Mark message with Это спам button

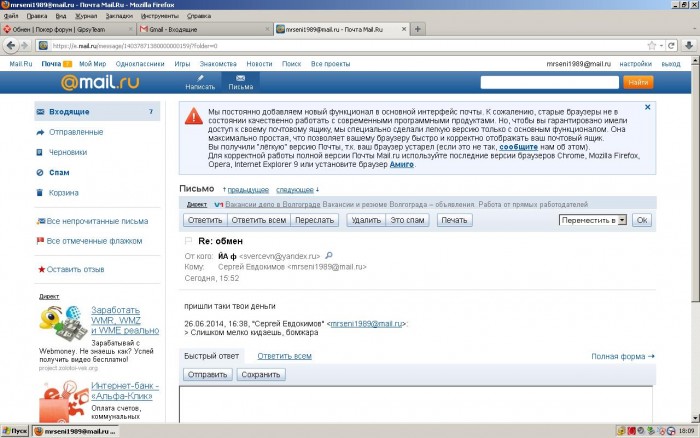[x=407, y=220]
